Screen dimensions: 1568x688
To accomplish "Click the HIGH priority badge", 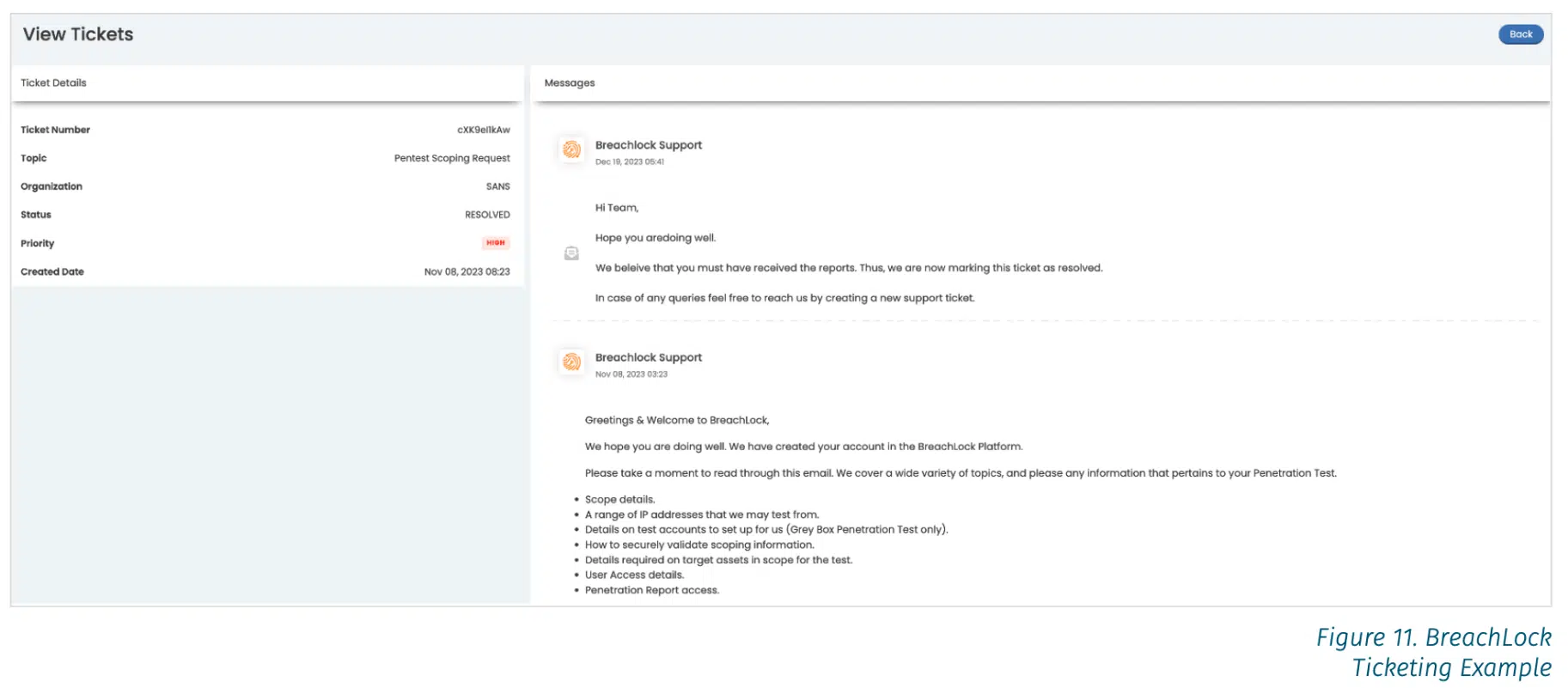I will [x=496, y=243].
